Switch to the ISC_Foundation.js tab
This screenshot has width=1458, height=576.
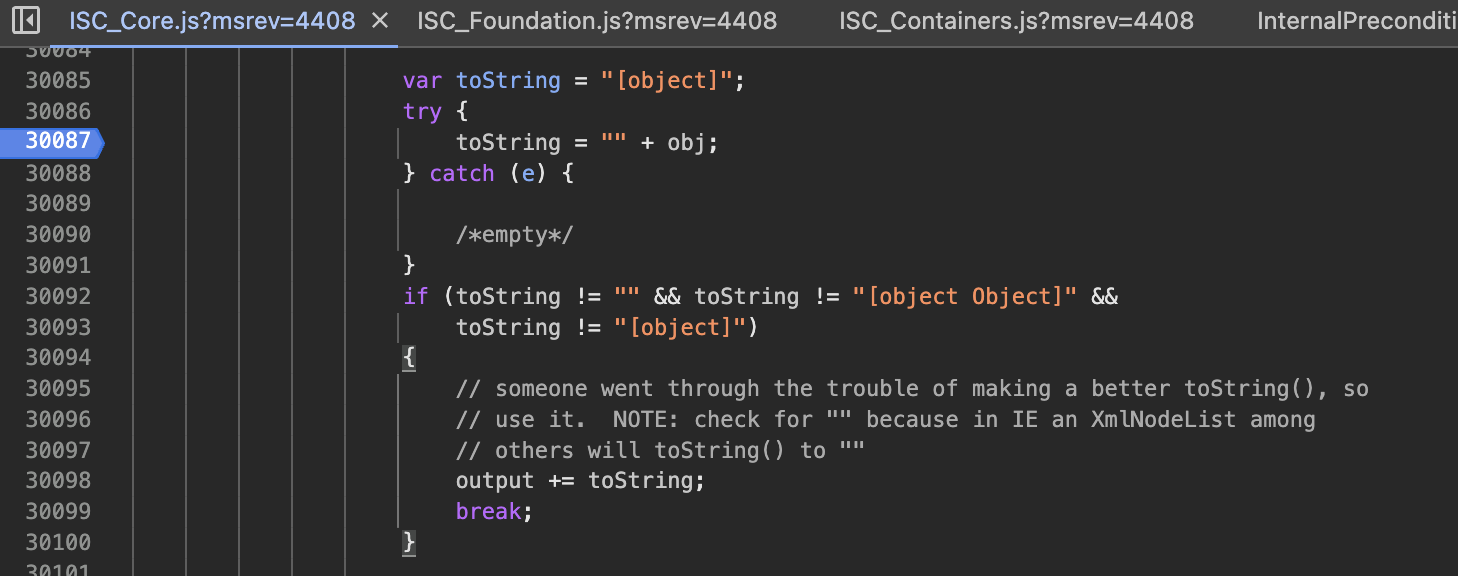click(597, 20)
